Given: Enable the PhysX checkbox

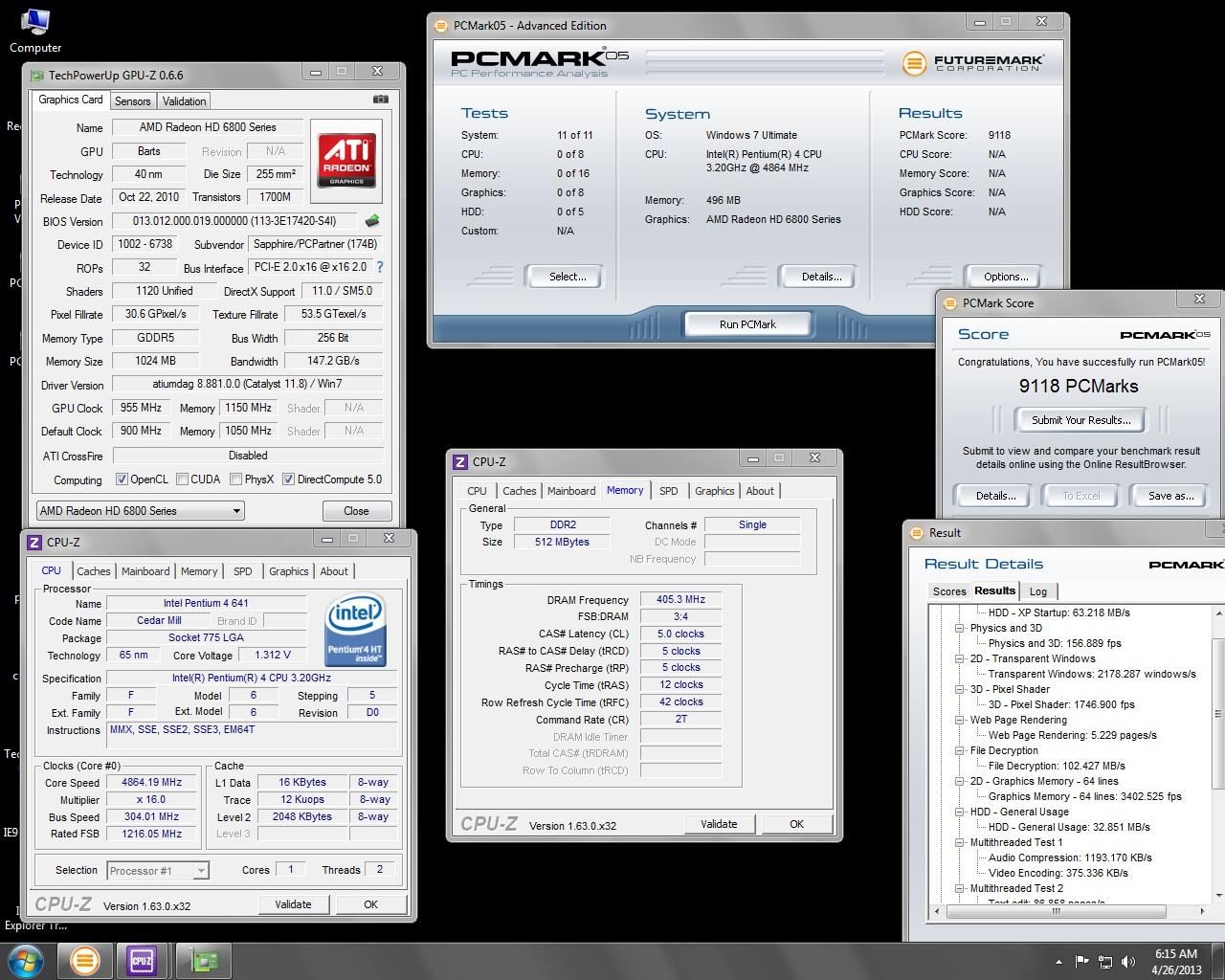Looking at the screenshot, I should (x=235, y=479).
